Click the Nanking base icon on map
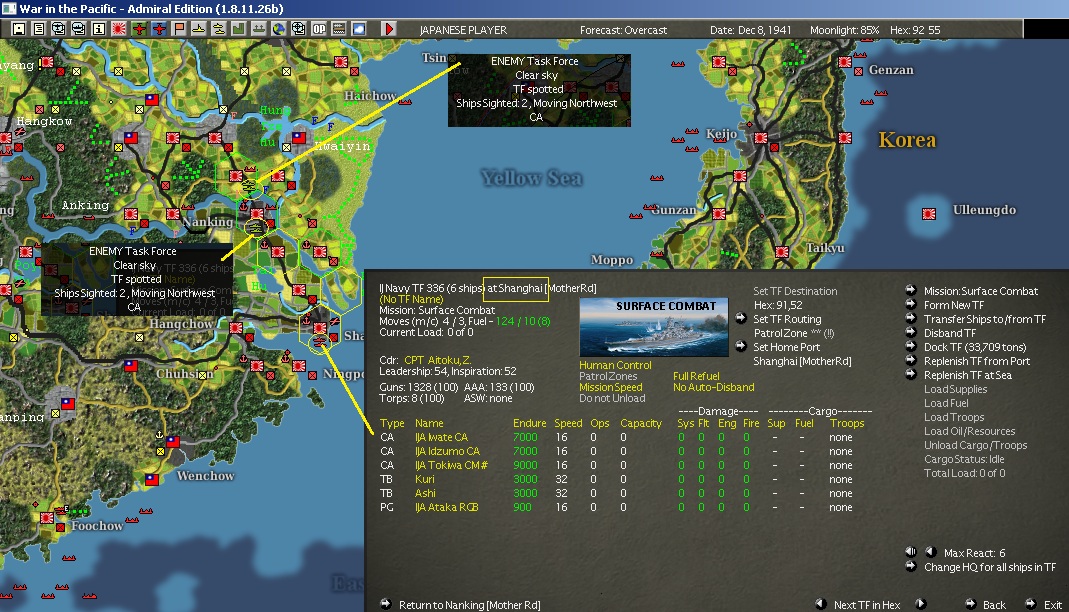Screen dimensions: 1069x612 coord(257,214)
